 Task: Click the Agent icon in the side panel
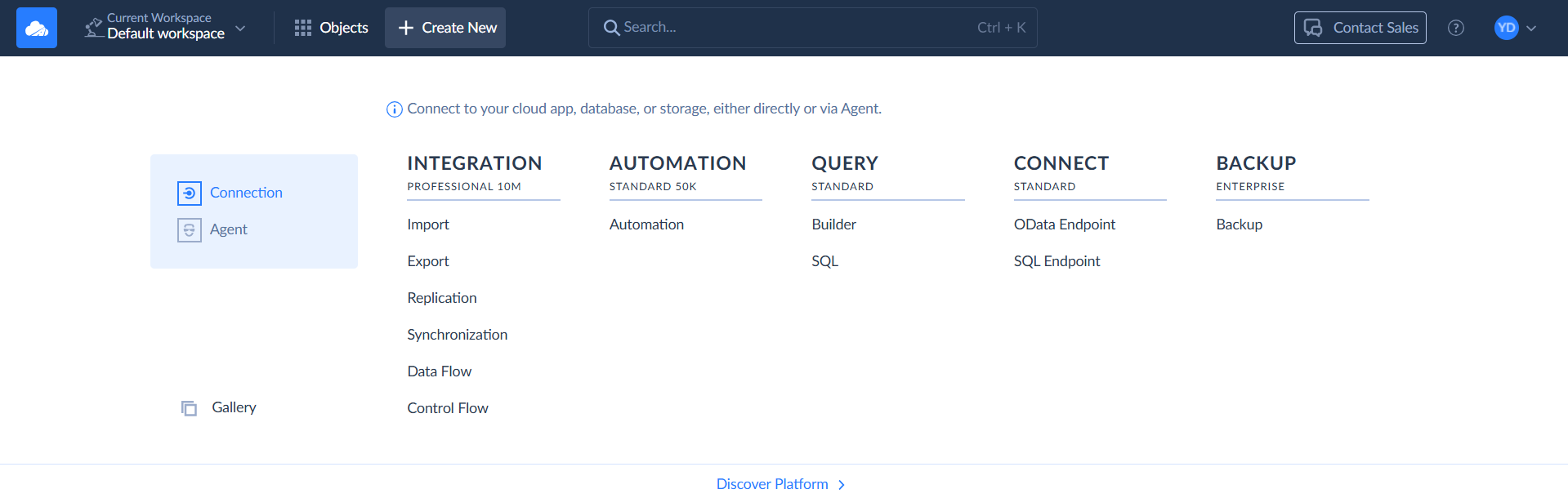tap(189, 230)
